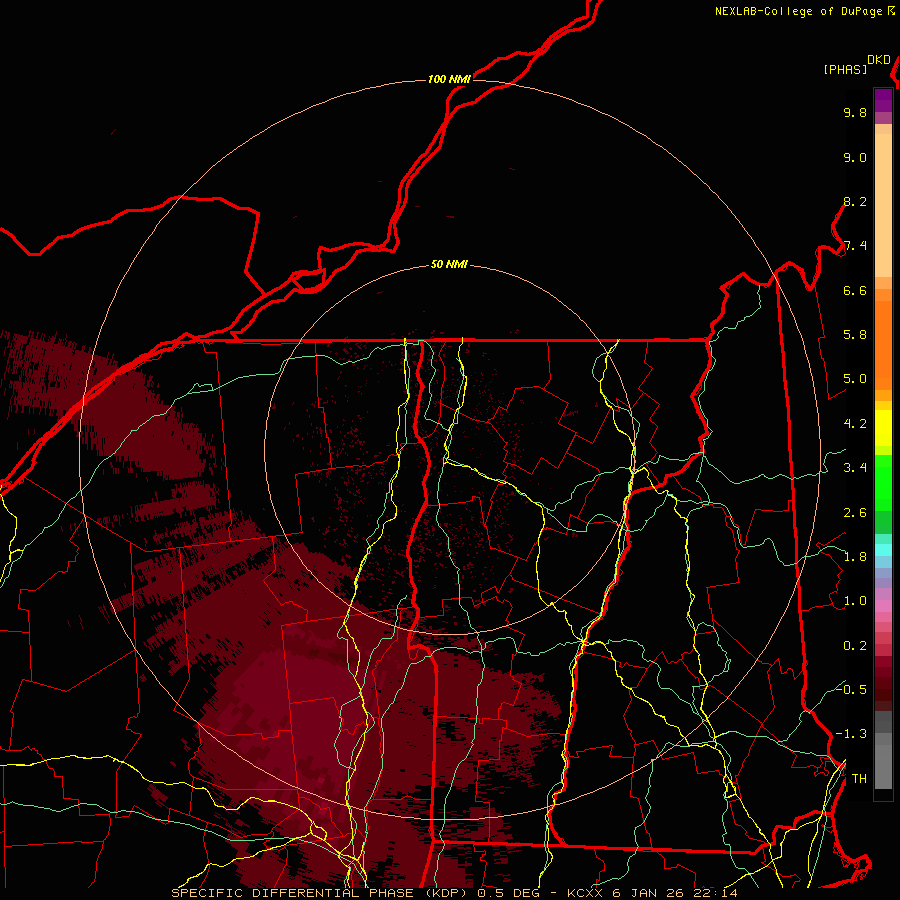
Task: Click the TH threshold label on the scale
Action: coord(859,779)
